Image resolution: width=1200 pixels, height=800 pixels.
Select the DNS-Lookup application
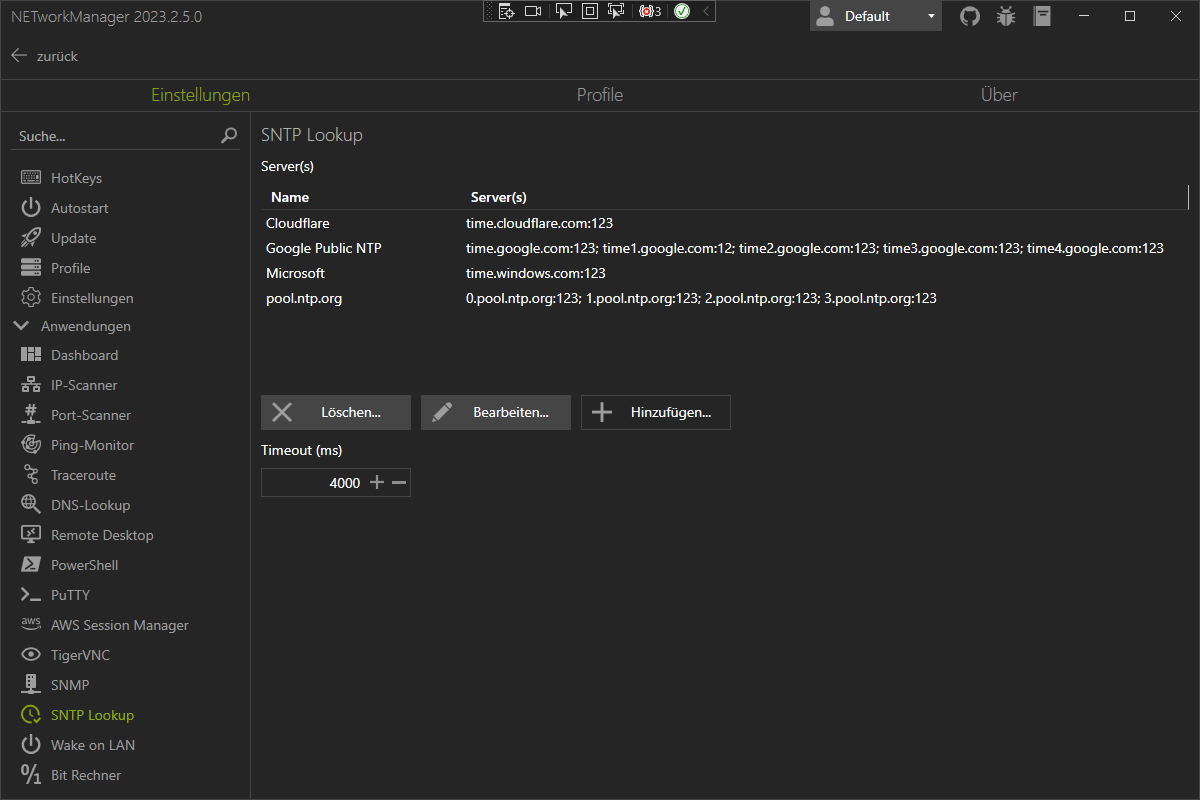point(88,504)
